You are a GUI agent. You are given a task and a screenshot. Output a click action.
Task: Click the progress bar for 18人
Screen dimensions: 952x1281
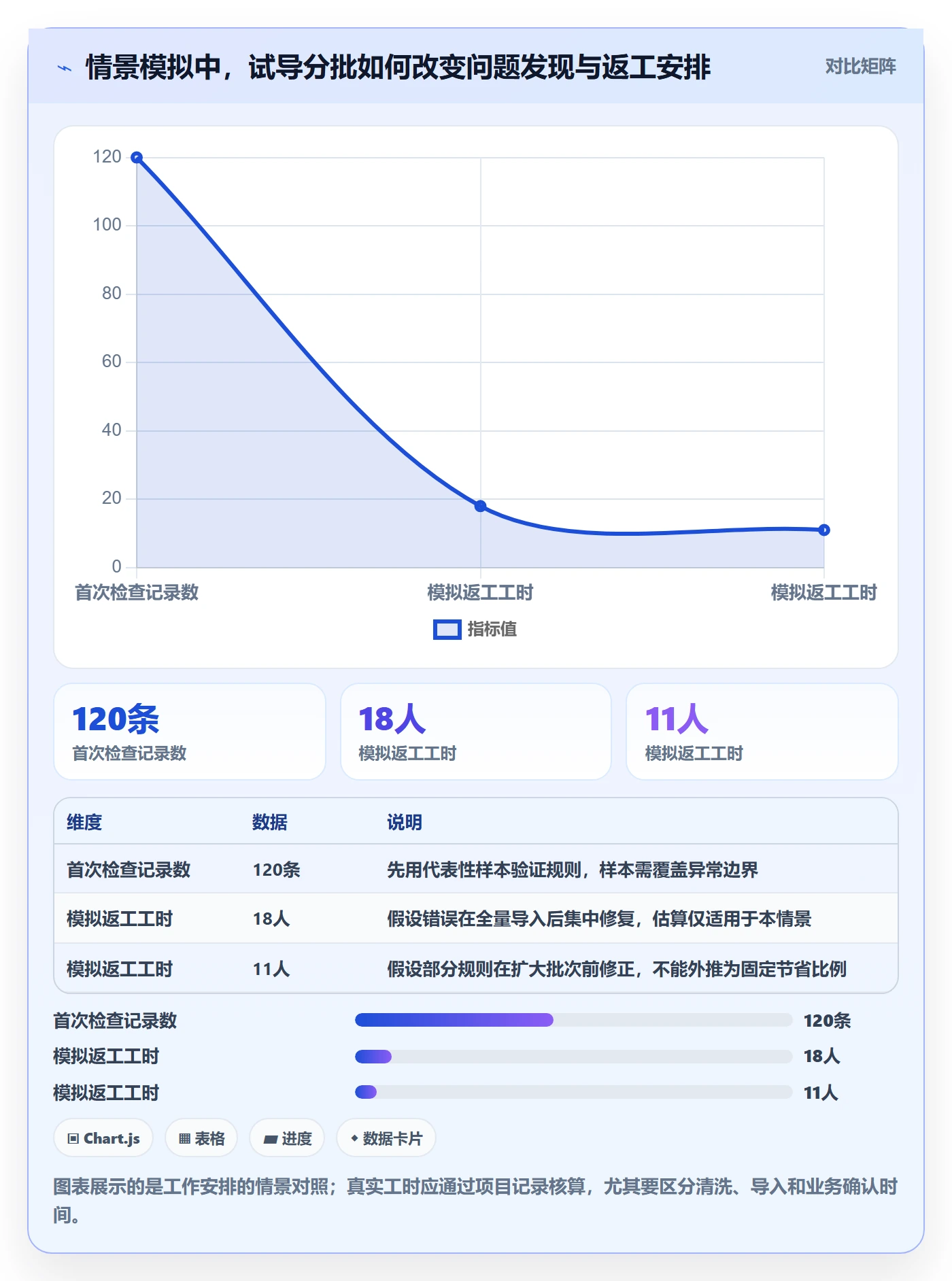tap(573, 1057)
